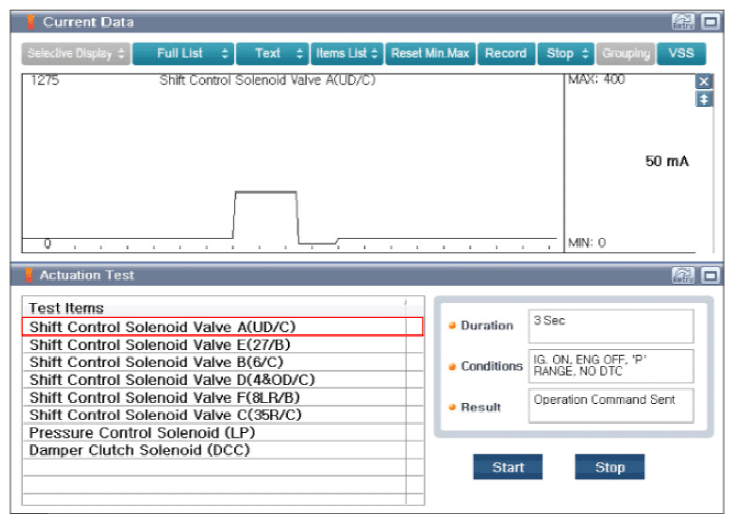Maximize the Actuation Test panel
Image resolution: width=734 pixels, height=523 pixels.
[711, 275]
